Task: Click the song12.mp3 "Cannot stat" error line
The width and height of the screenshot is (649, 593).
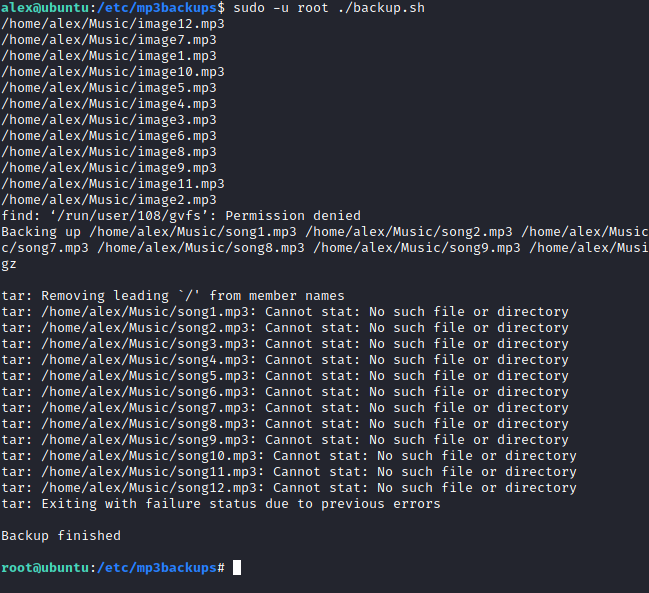Action: click(288, 487)
